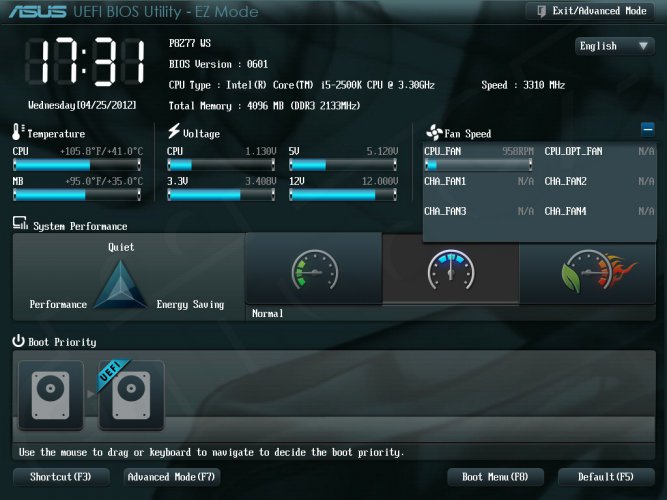This screenshot has height=500, width=667.
Task: Click the ASUS logo
Action: pos(37,11)
